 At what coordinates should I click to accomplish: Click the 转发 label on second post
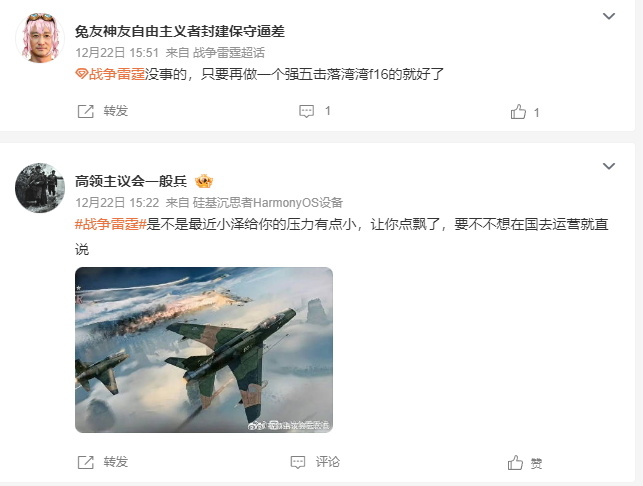point(116,462)
